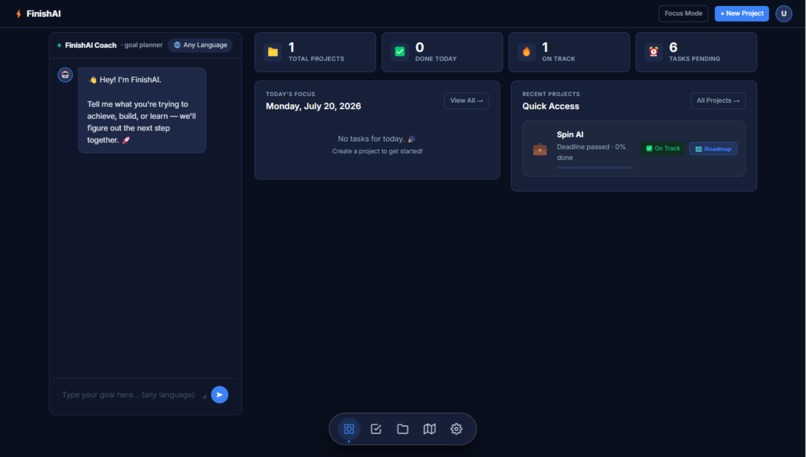
Task: Open the Roadmap for Spin AI
Action: 713,149
